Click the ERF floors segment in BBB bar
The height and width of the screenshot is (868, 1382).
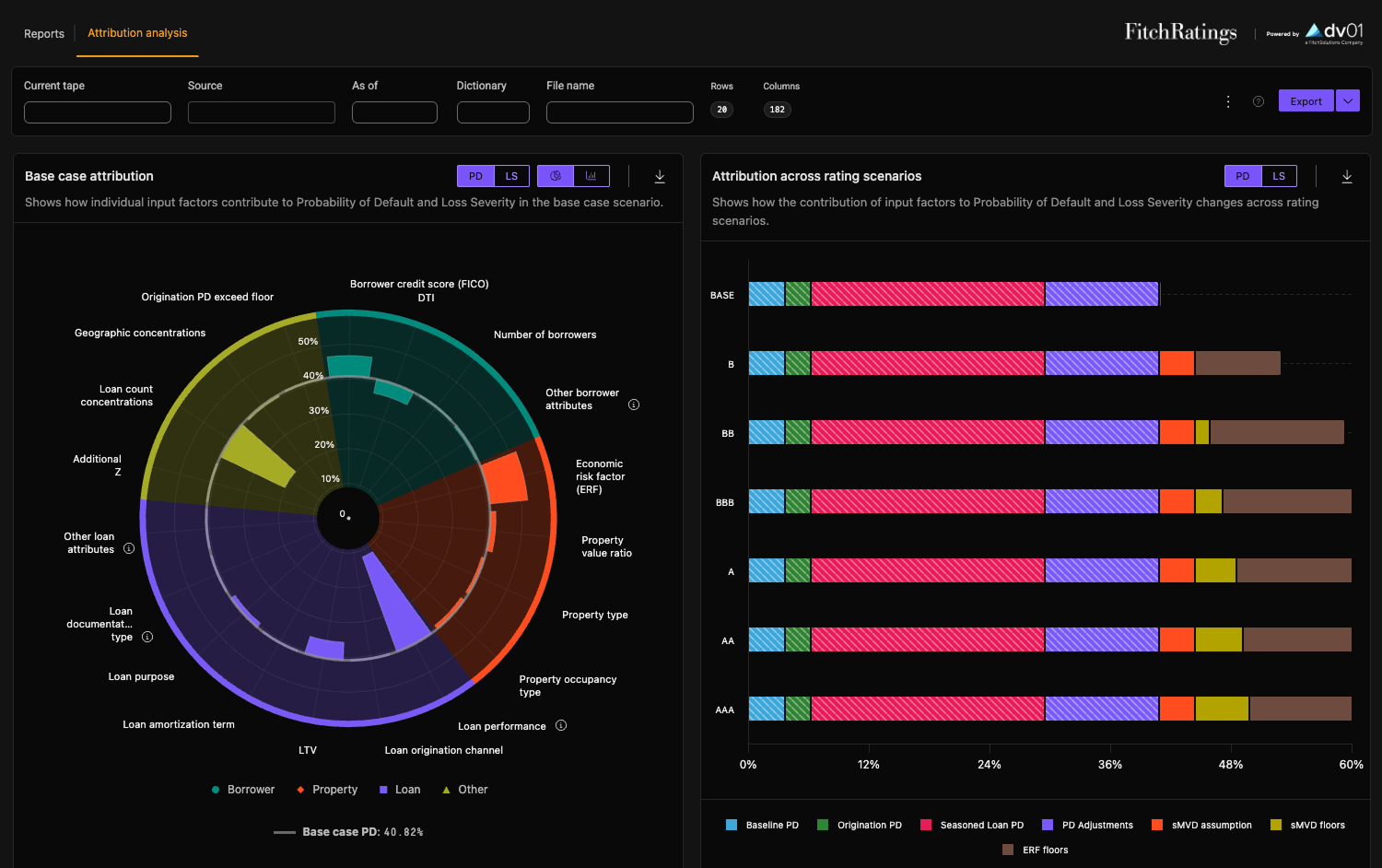pos(1287,501)
